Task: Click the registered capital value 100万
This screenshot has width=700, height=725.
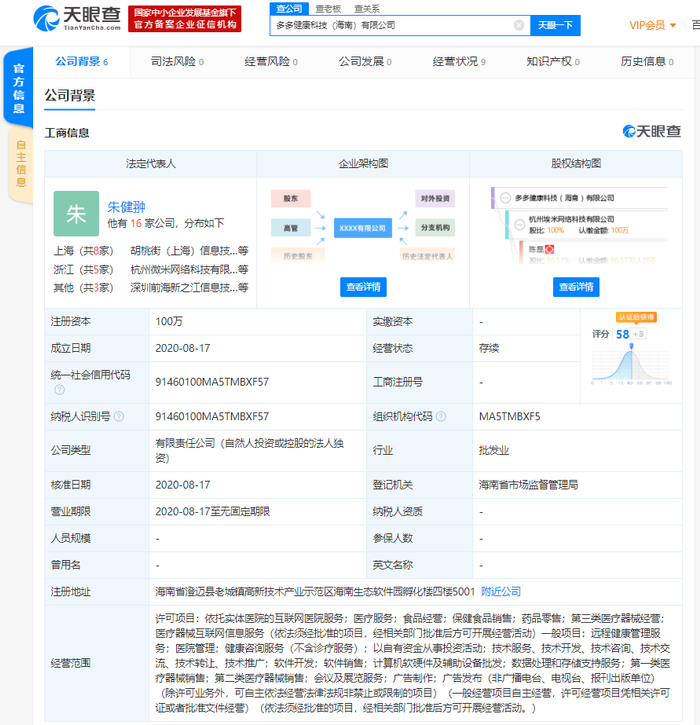Action: [x=169, y=321]
